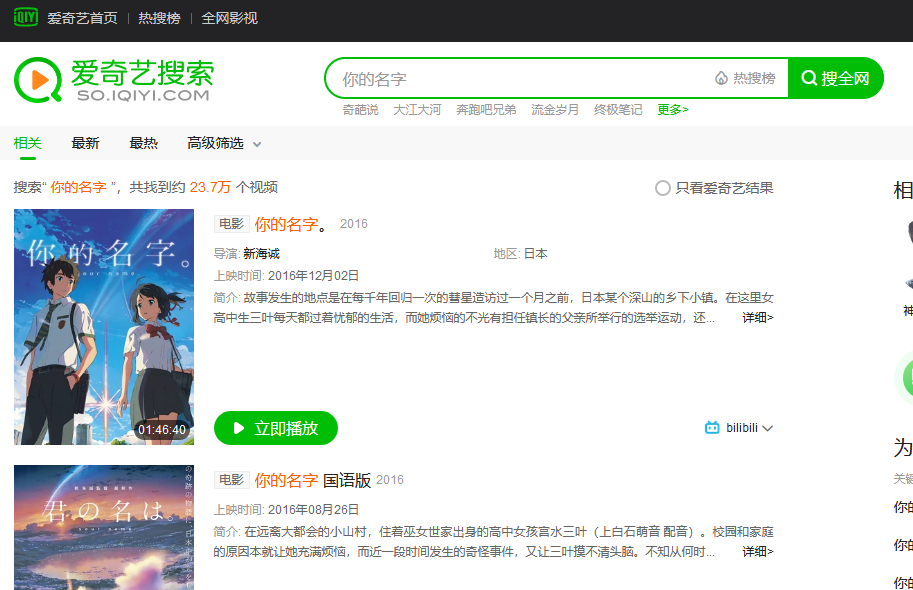Click the 地区: 日本 text
The height and width of the screenshot is (590, 913).
[521, 254]
